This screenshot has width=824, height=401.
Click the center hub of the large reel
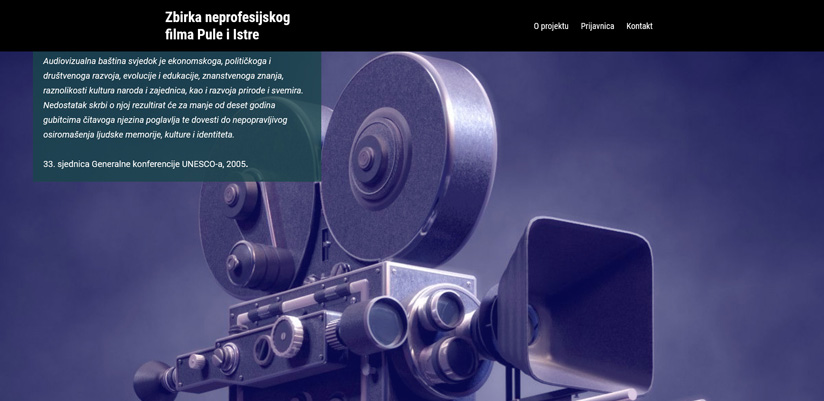[366, 157]
